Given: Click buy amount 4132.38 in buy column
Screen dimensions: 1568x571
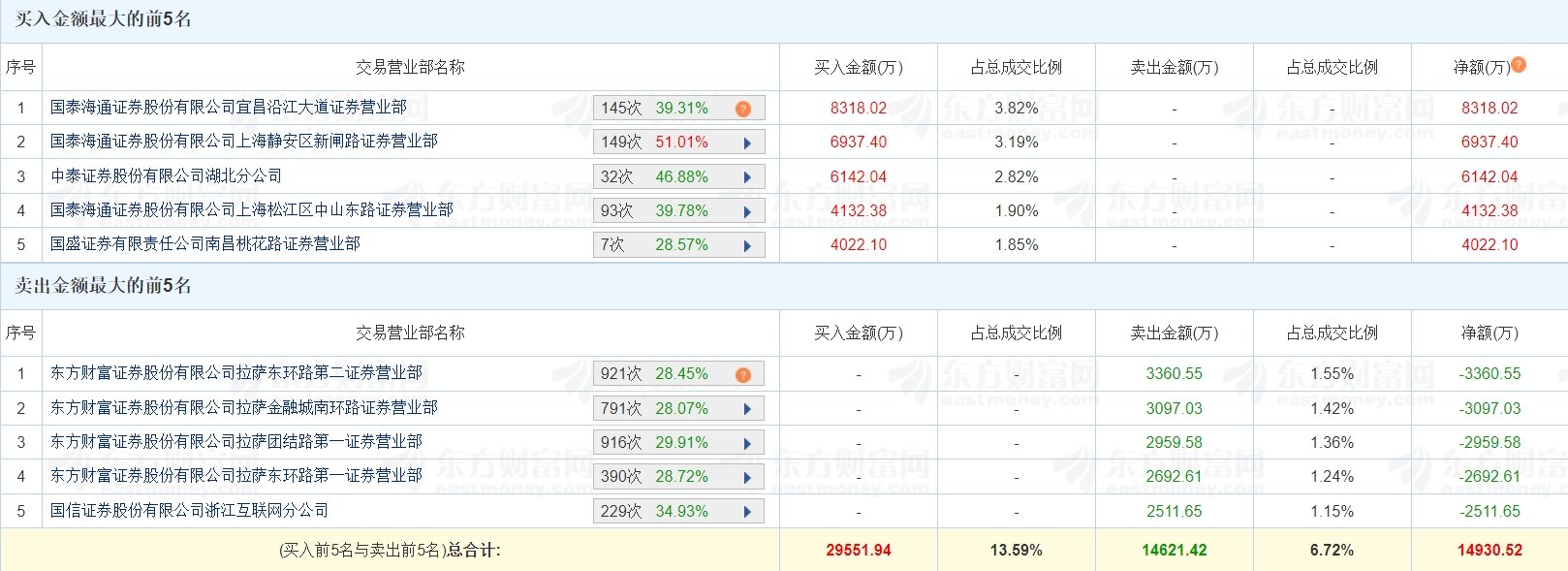Looking at the screenshot, I should 859,211.
